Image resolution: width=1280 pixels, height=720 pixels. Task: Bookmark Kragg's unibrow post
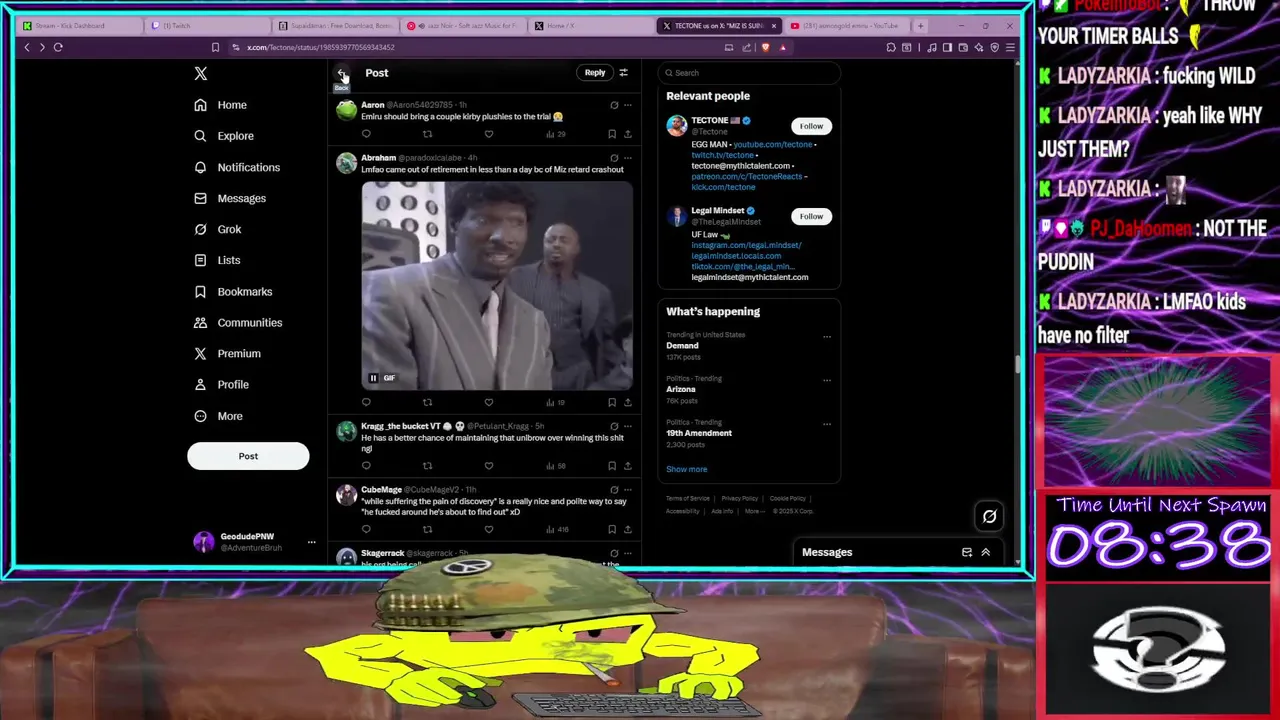[x=612, y=466]
